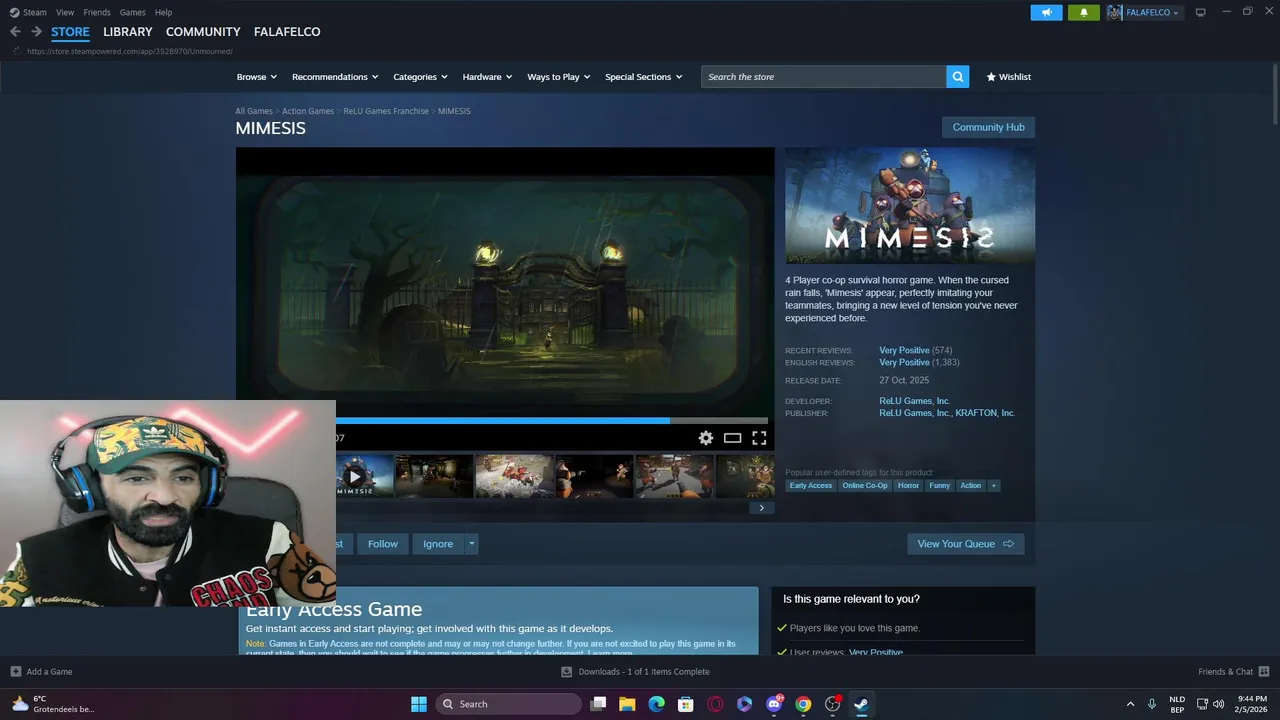Follow the MIMESIS game
The image size is (1280, 720).
point(383,544)
